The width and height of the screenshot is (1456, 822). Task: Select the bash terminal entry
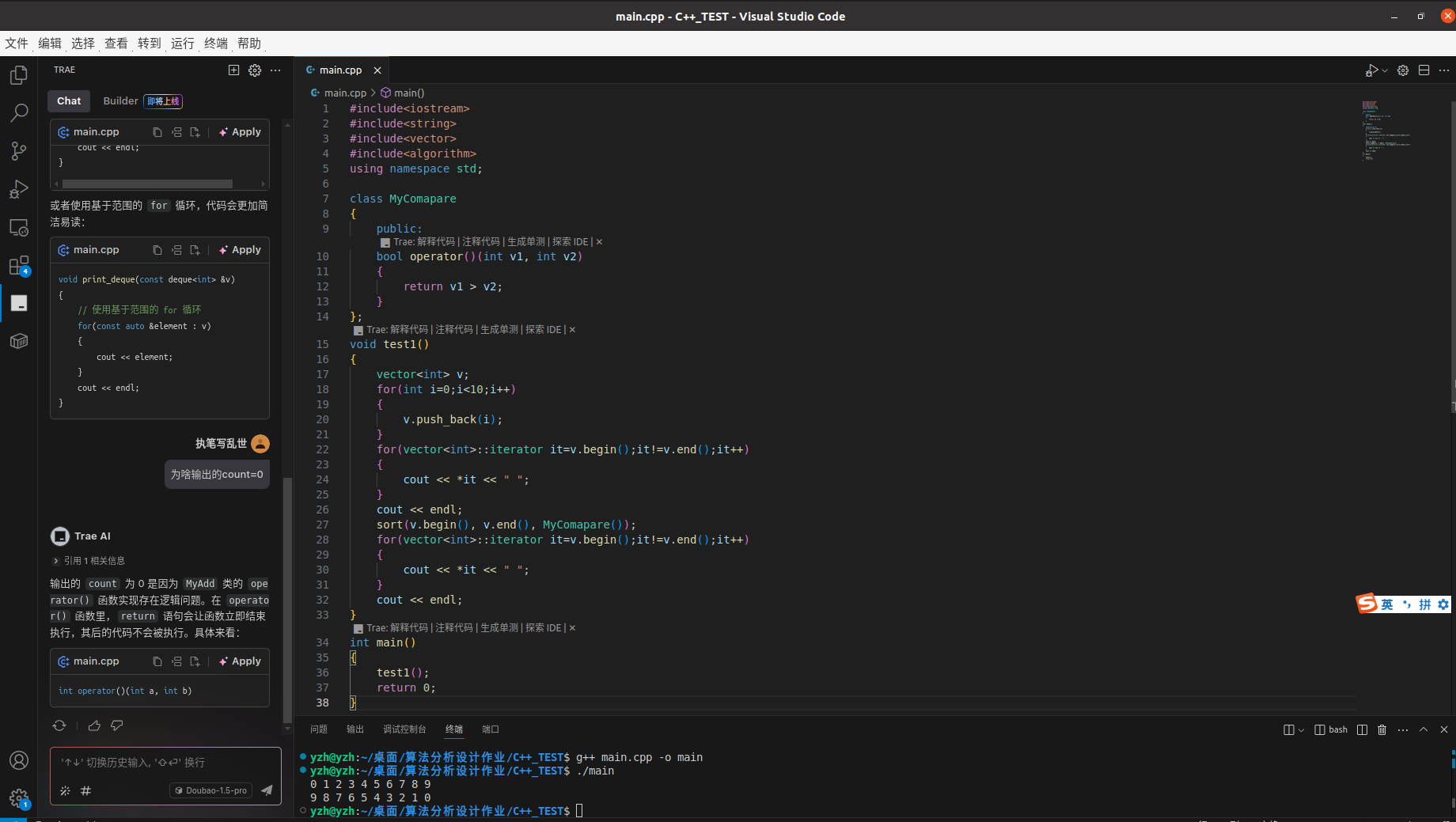click(1331, 729)
